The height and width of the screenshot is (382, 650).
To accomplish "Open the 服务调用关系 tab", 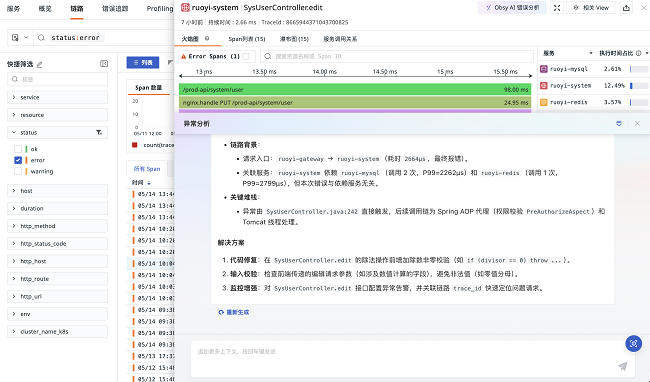I will tap(340, 39).
